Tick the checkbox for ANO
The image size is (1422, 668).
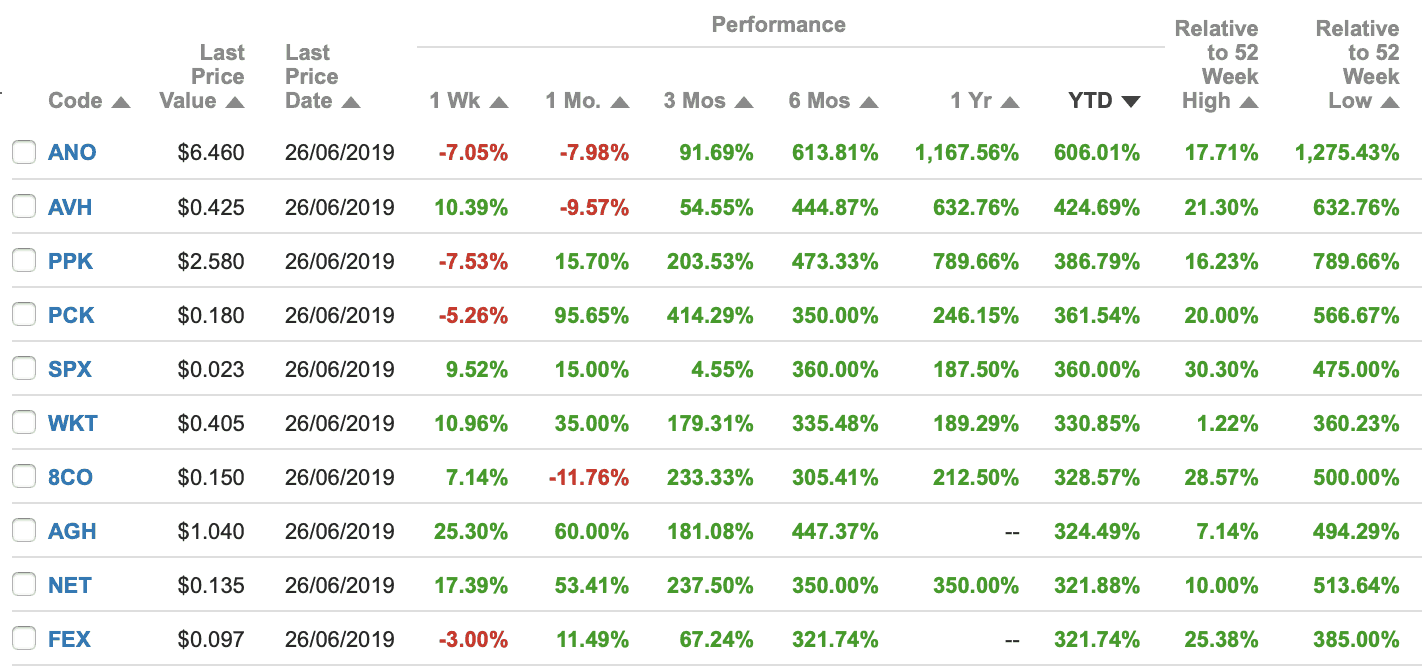tap(23, 153)
